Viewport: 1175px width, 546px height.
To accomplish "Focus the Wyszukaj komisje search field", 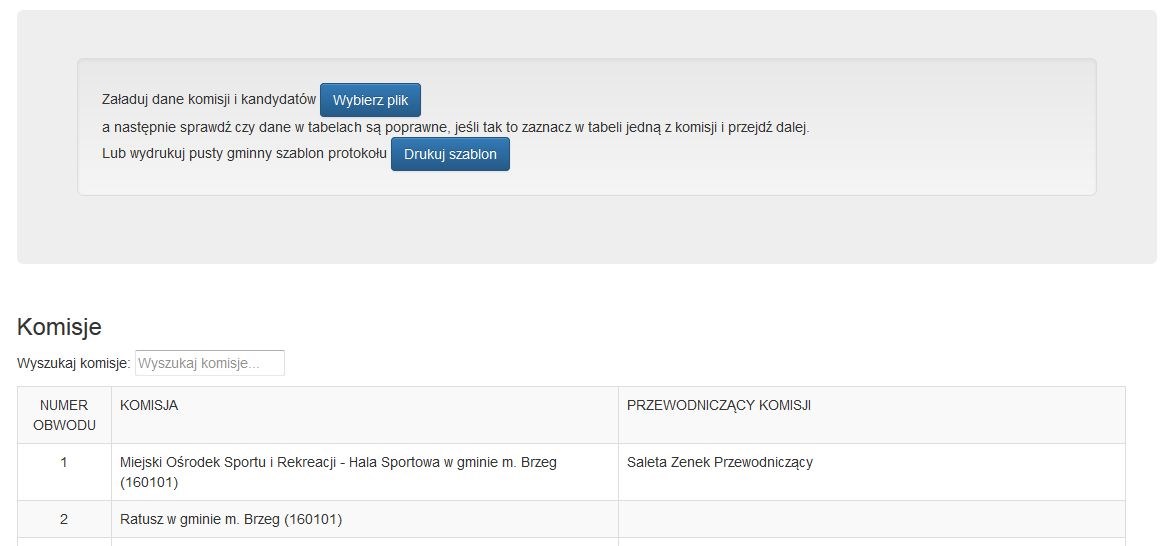I will click(210, 363).
